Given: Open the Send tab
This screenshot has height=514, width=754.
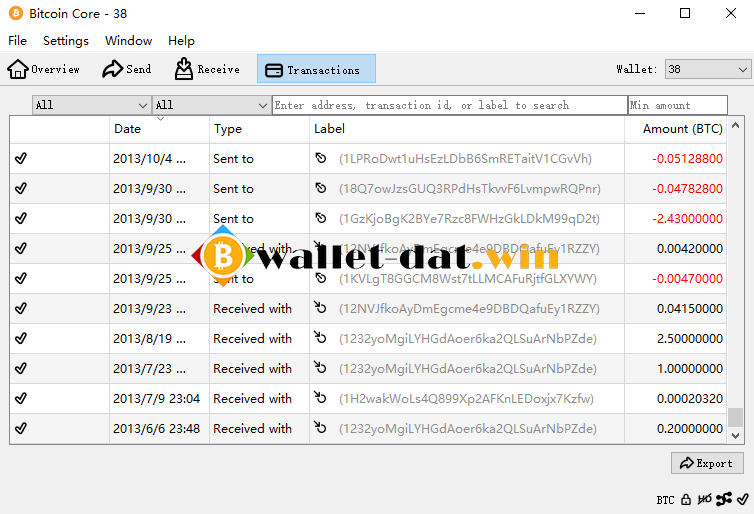Looking at the screenshot, I should pos(126,69).
